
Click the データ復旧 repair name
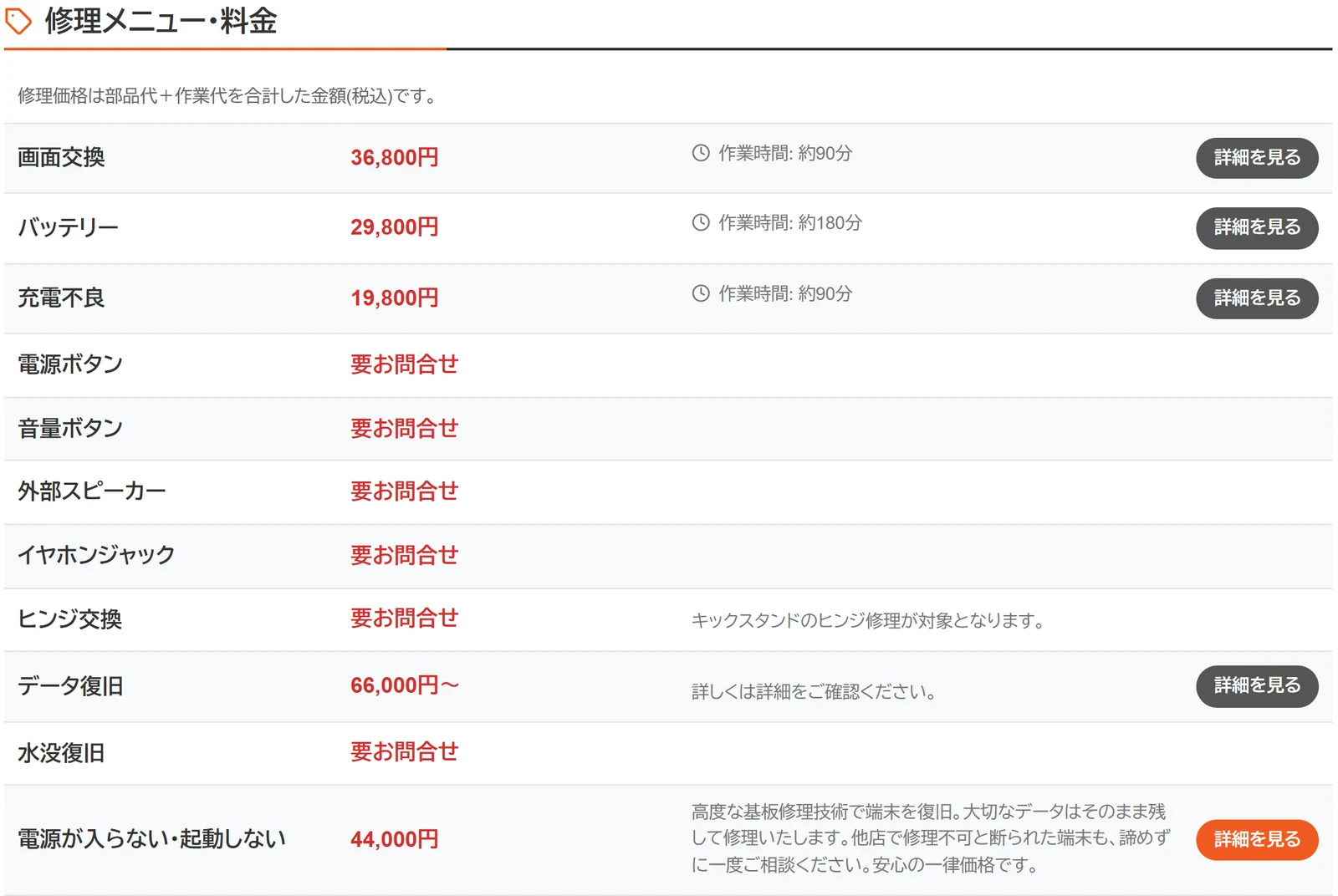70,686
